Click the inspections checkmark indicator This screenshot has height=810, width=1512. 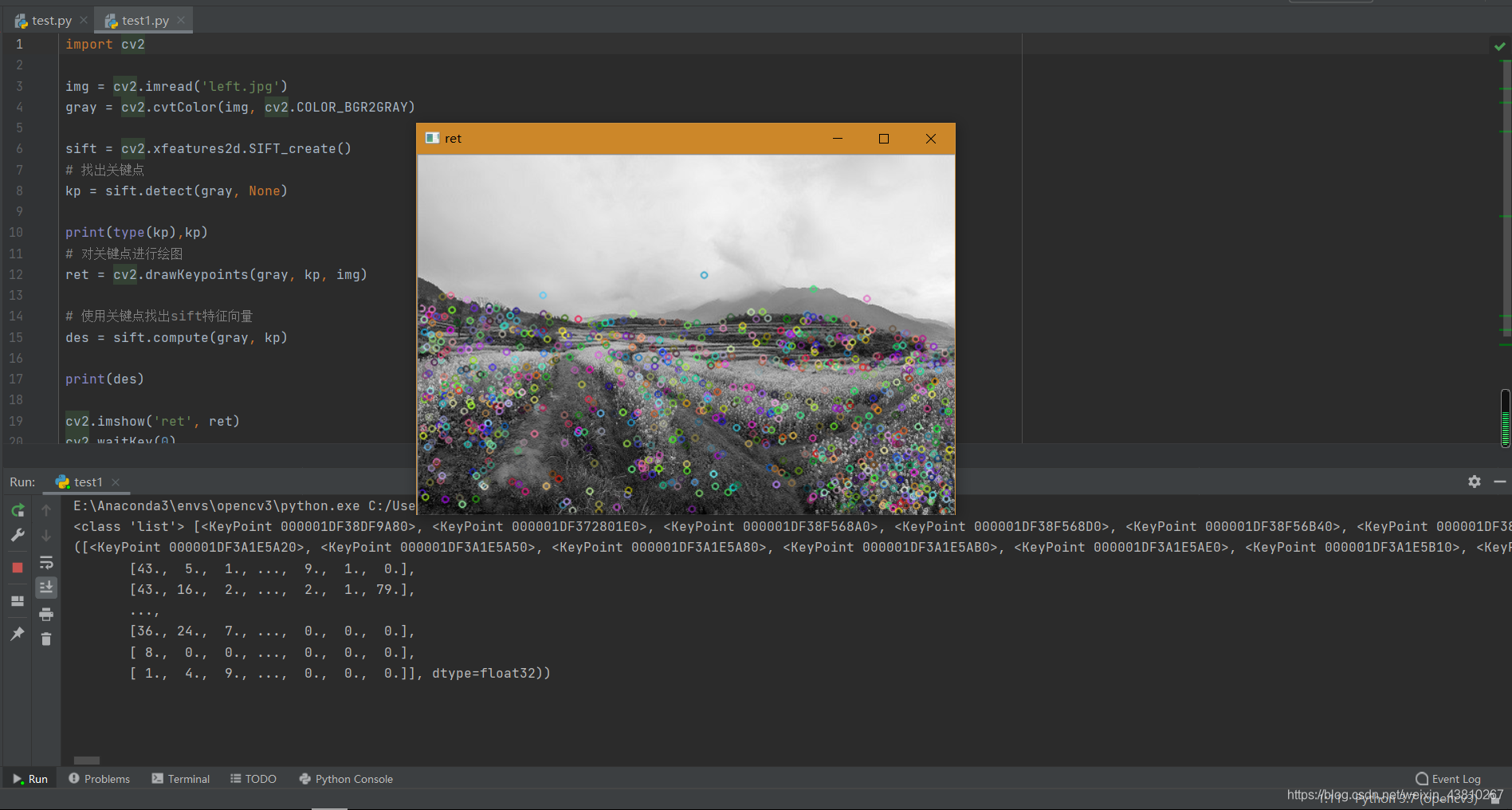click(x=1499, y=46)
